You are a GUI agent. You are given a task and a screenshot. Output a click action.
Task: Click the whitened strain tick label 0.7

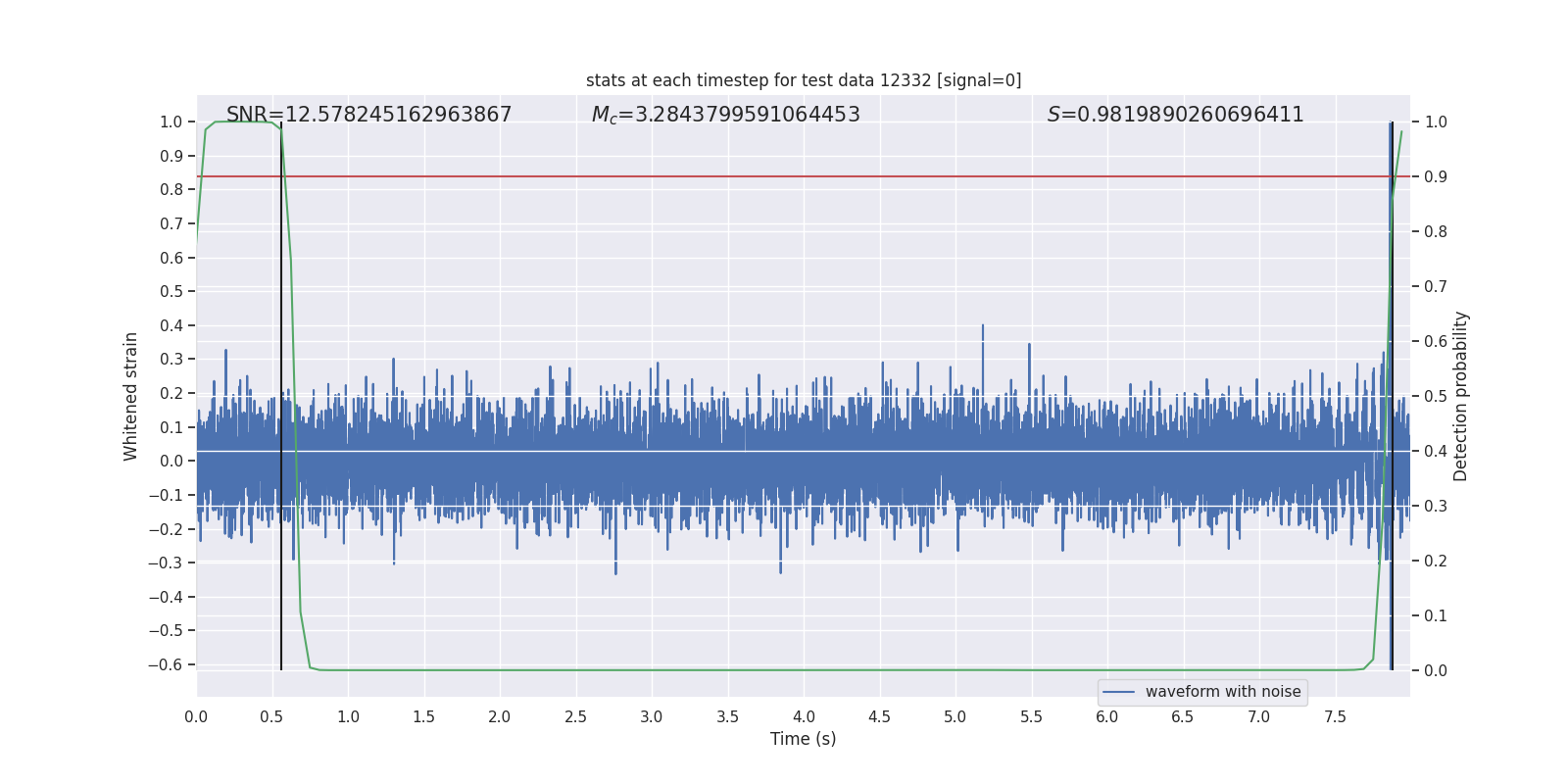(171, 223)
